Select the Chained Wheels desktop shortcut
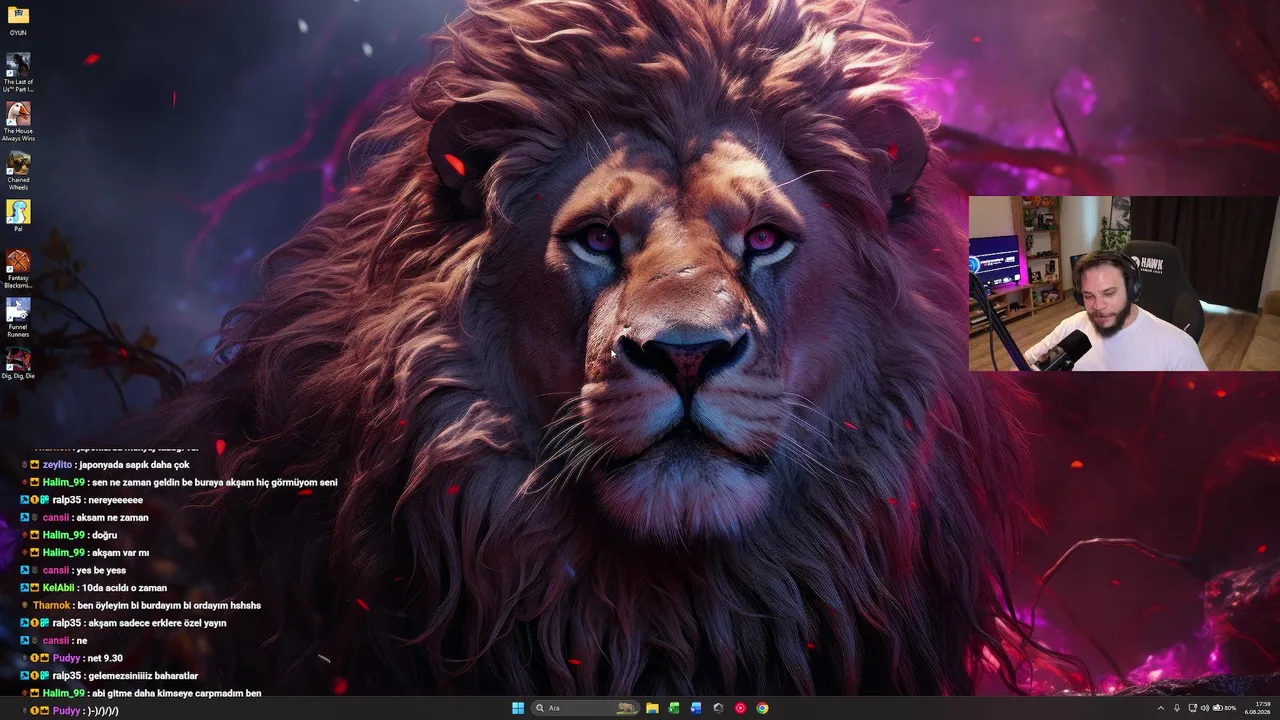 18,170
